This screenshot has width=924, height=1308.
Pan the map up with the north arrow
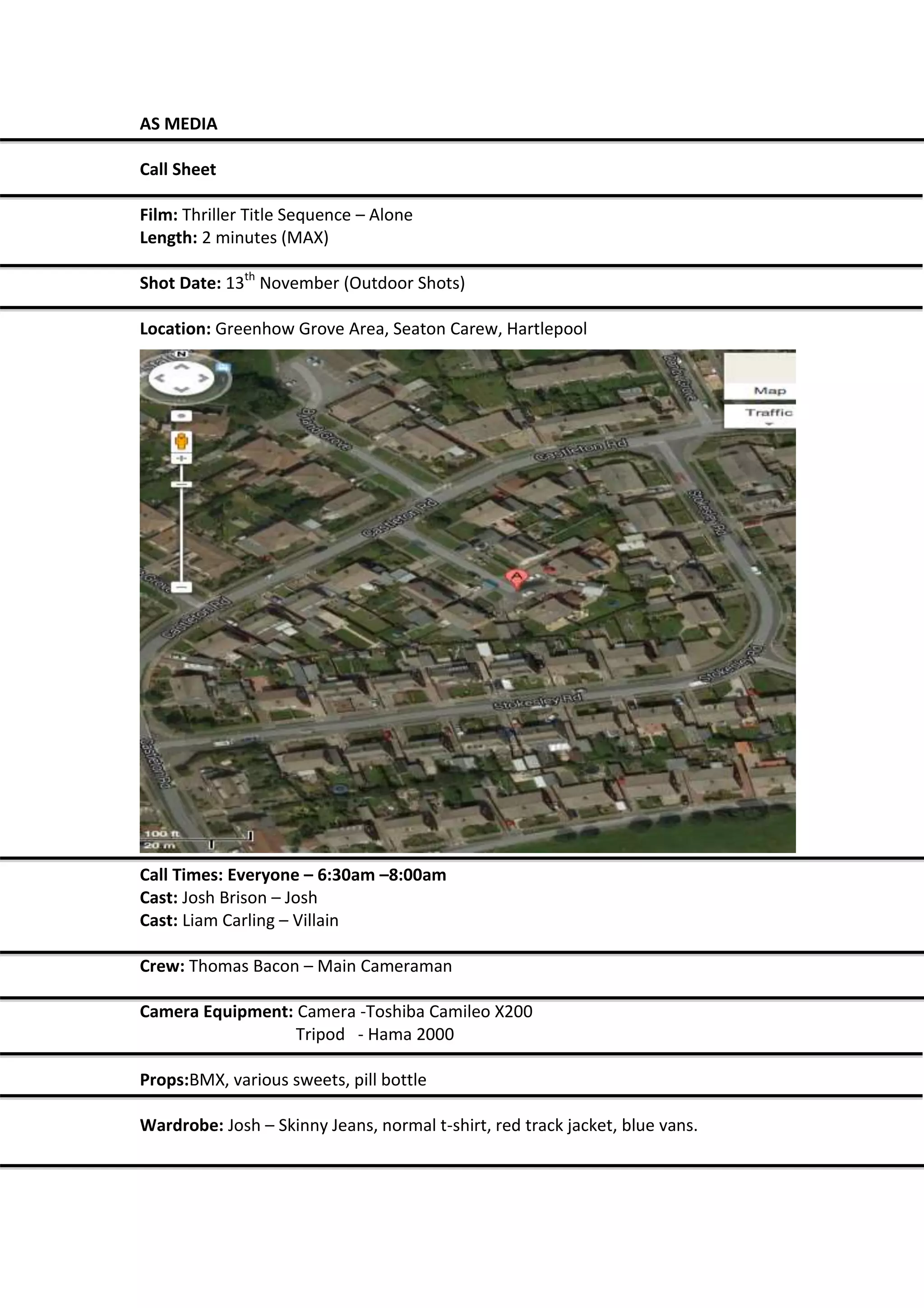point(181,367)
